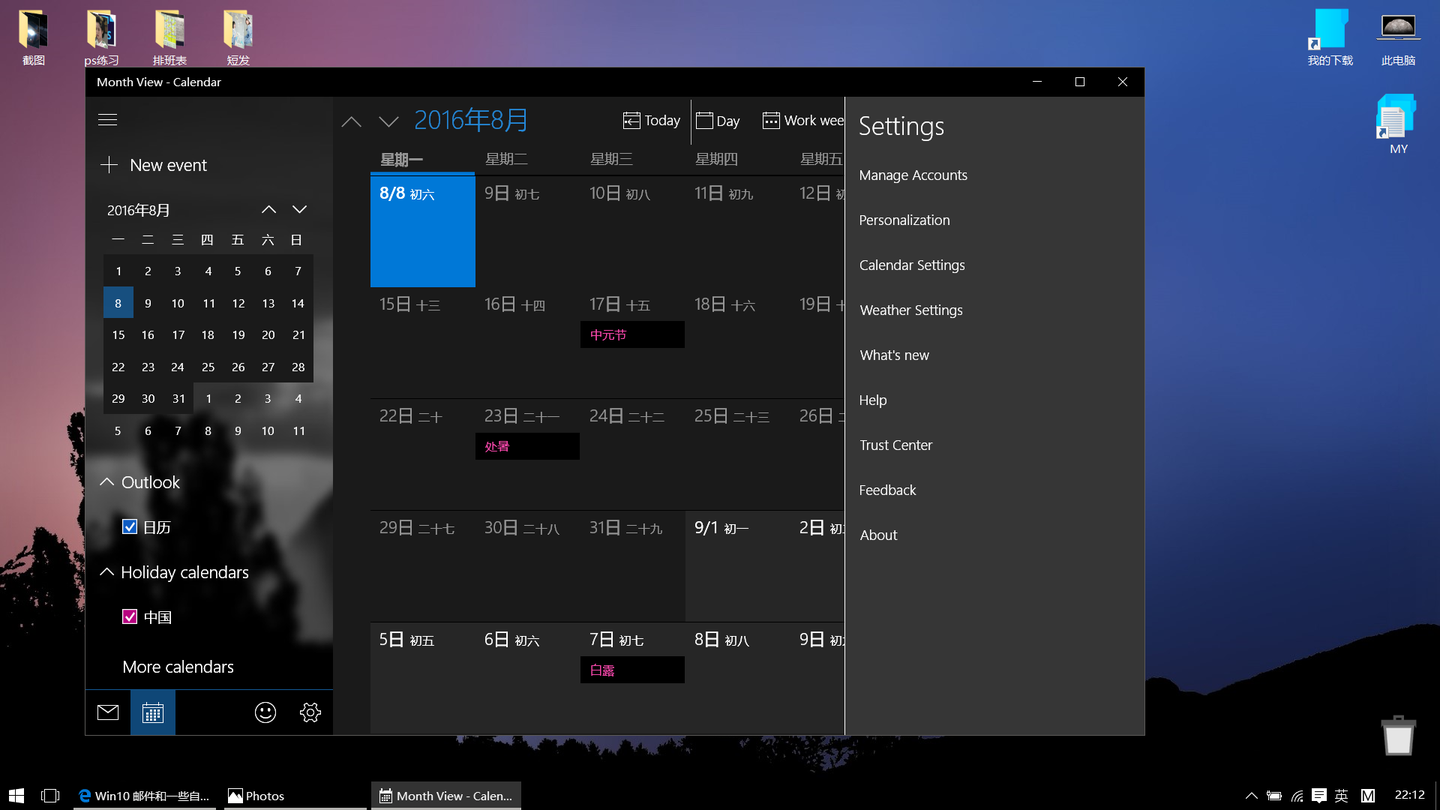Open Feedback in Settings panel
The image size is (1440, 810).
(x=887, y=490)
